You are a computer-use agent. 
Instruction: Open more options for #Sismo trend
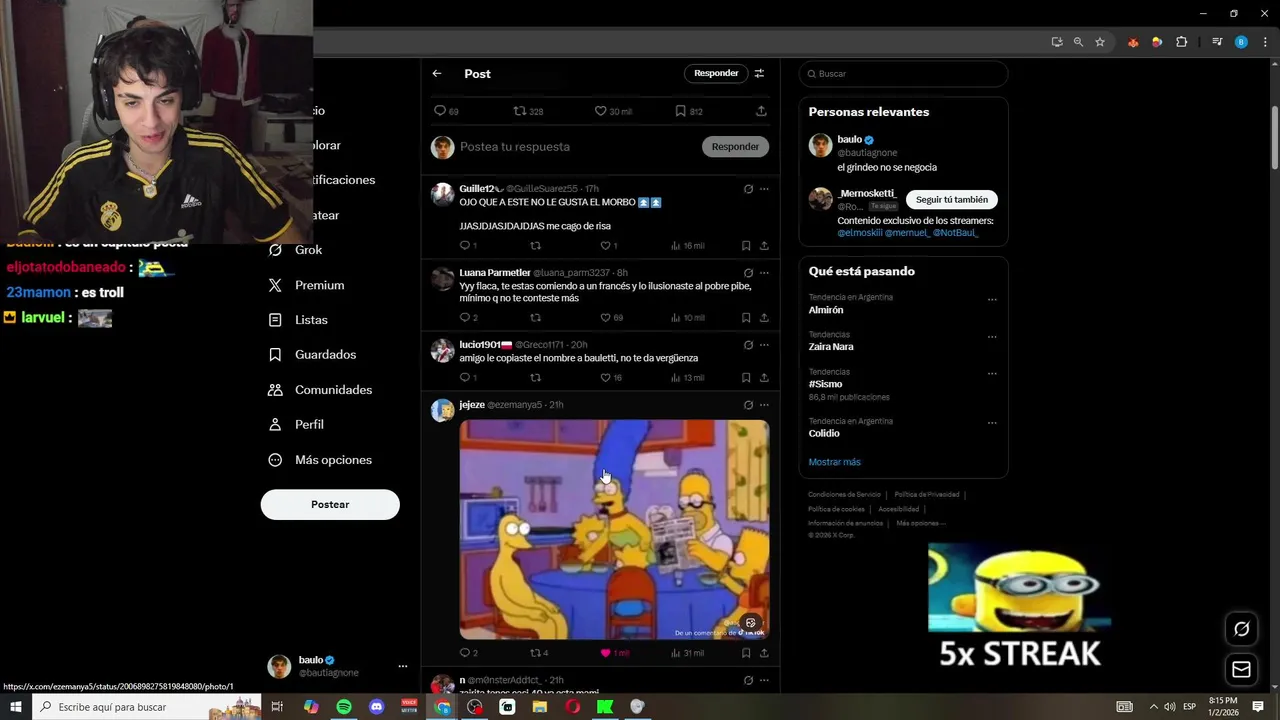click(x=992, y=373)
